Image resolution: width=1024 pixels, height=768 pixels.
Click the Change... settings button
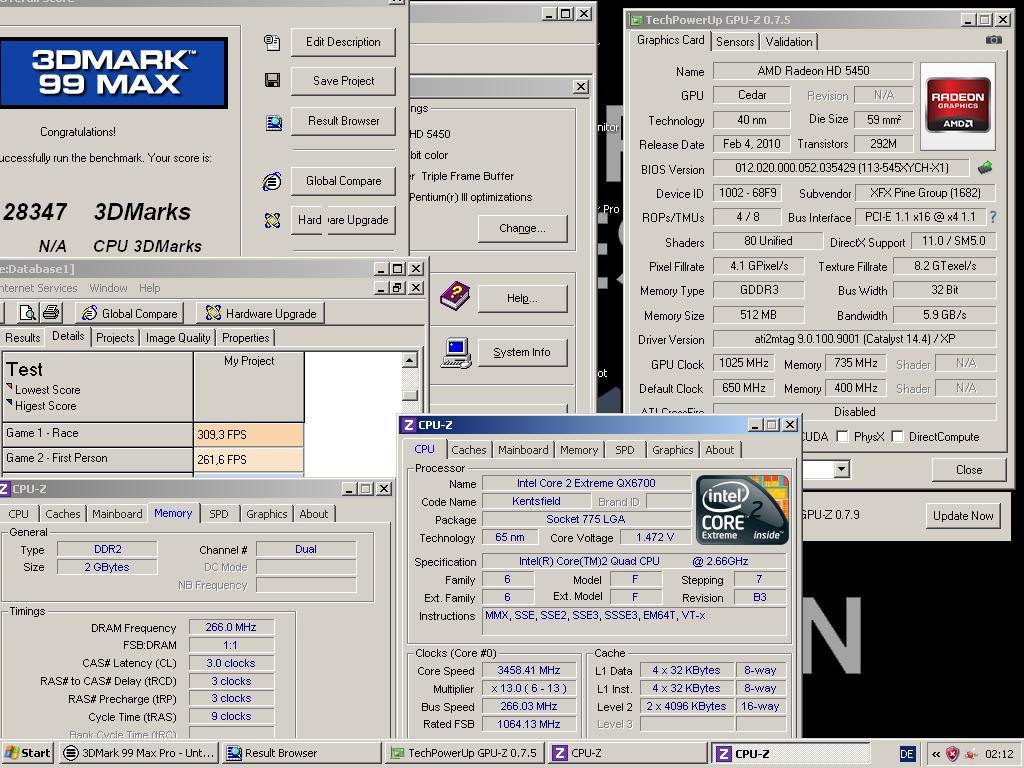[x=522, y=228]
